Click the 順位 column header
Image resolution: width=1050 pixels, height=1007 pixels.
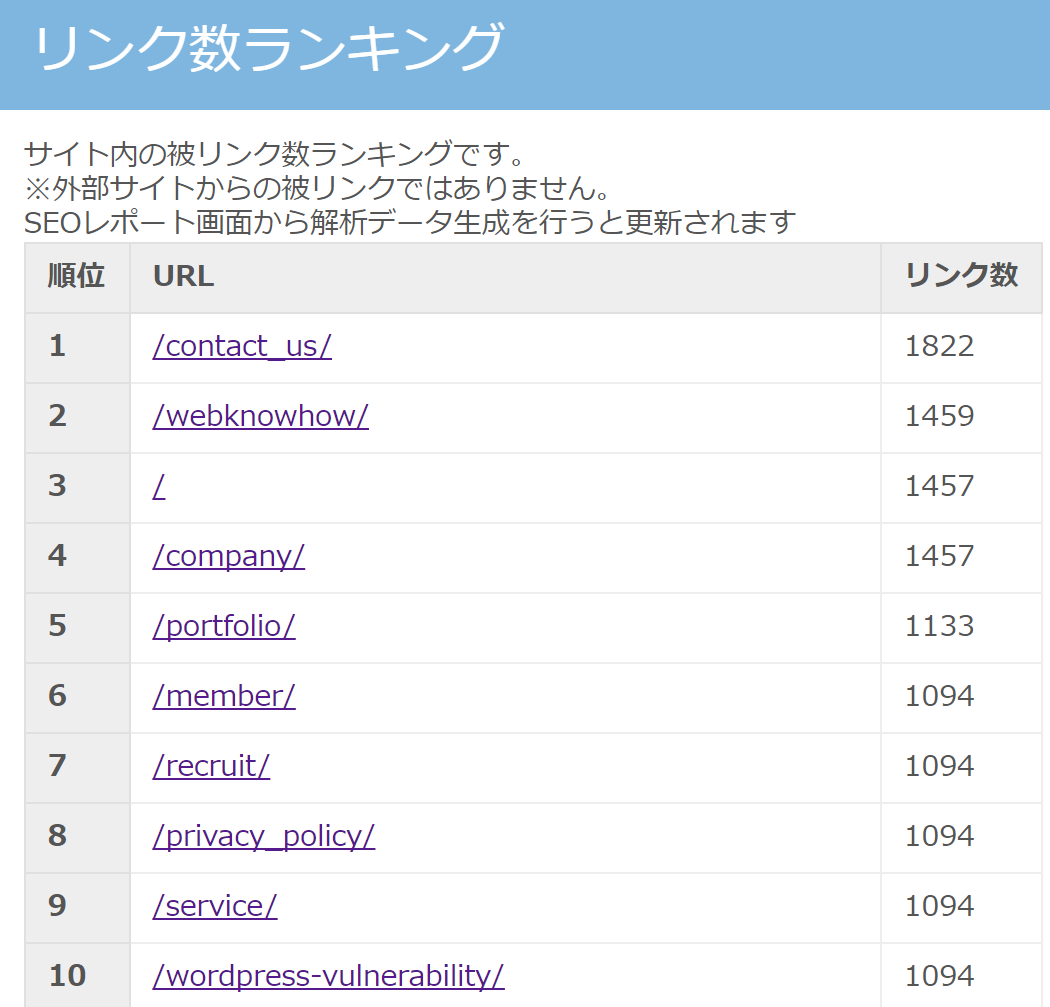[76, 277]
